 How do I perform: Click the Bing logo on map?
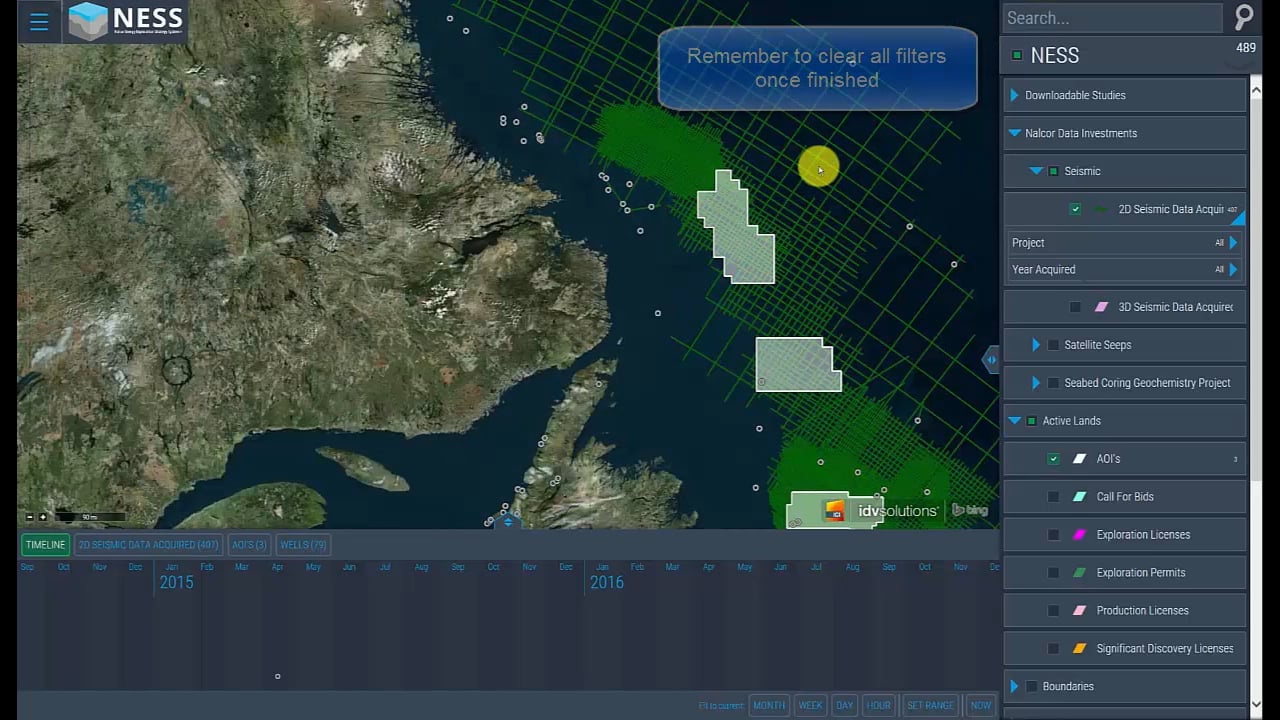970,510
